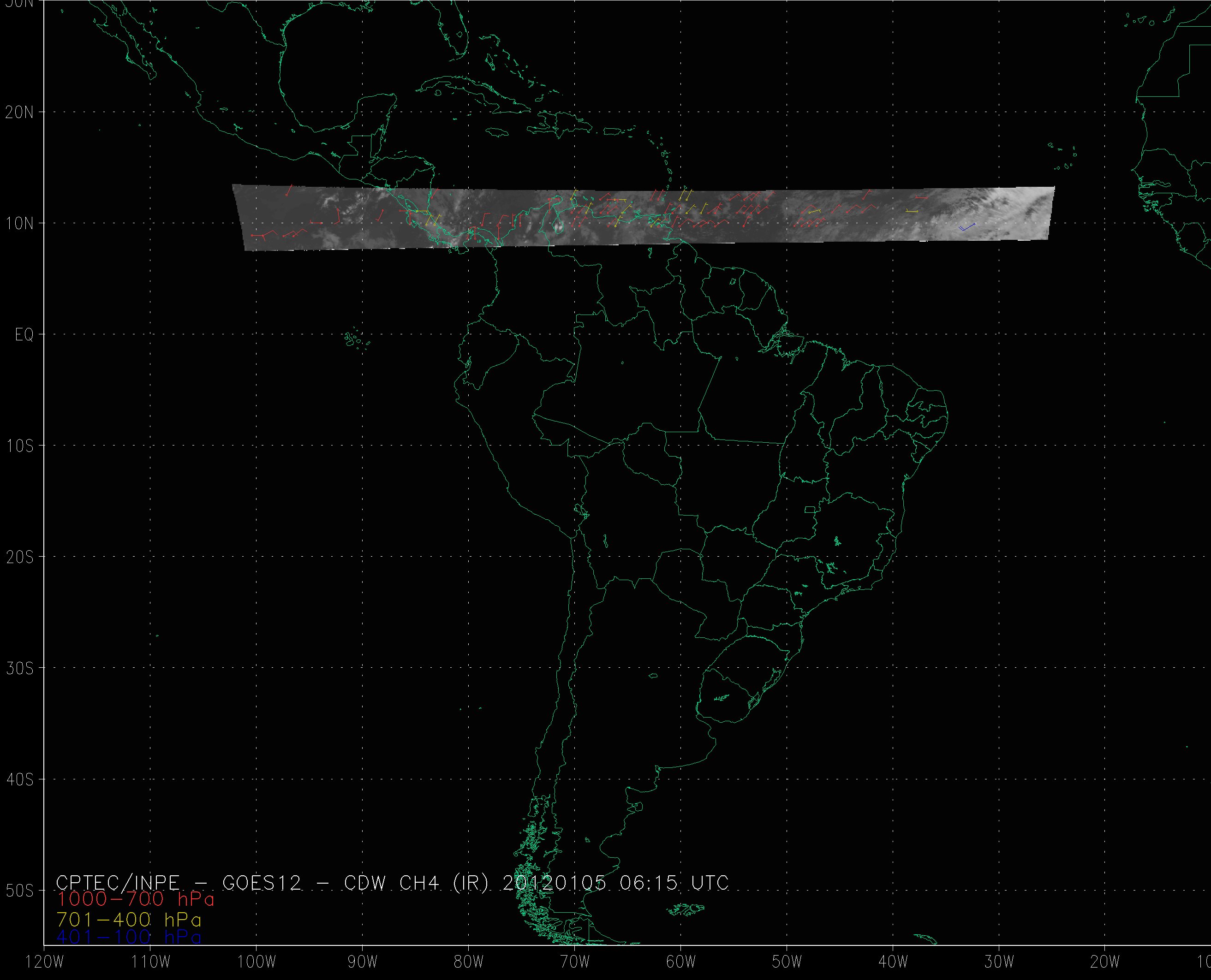
Task: Click the 20W longitude label
Action: 1105,962
